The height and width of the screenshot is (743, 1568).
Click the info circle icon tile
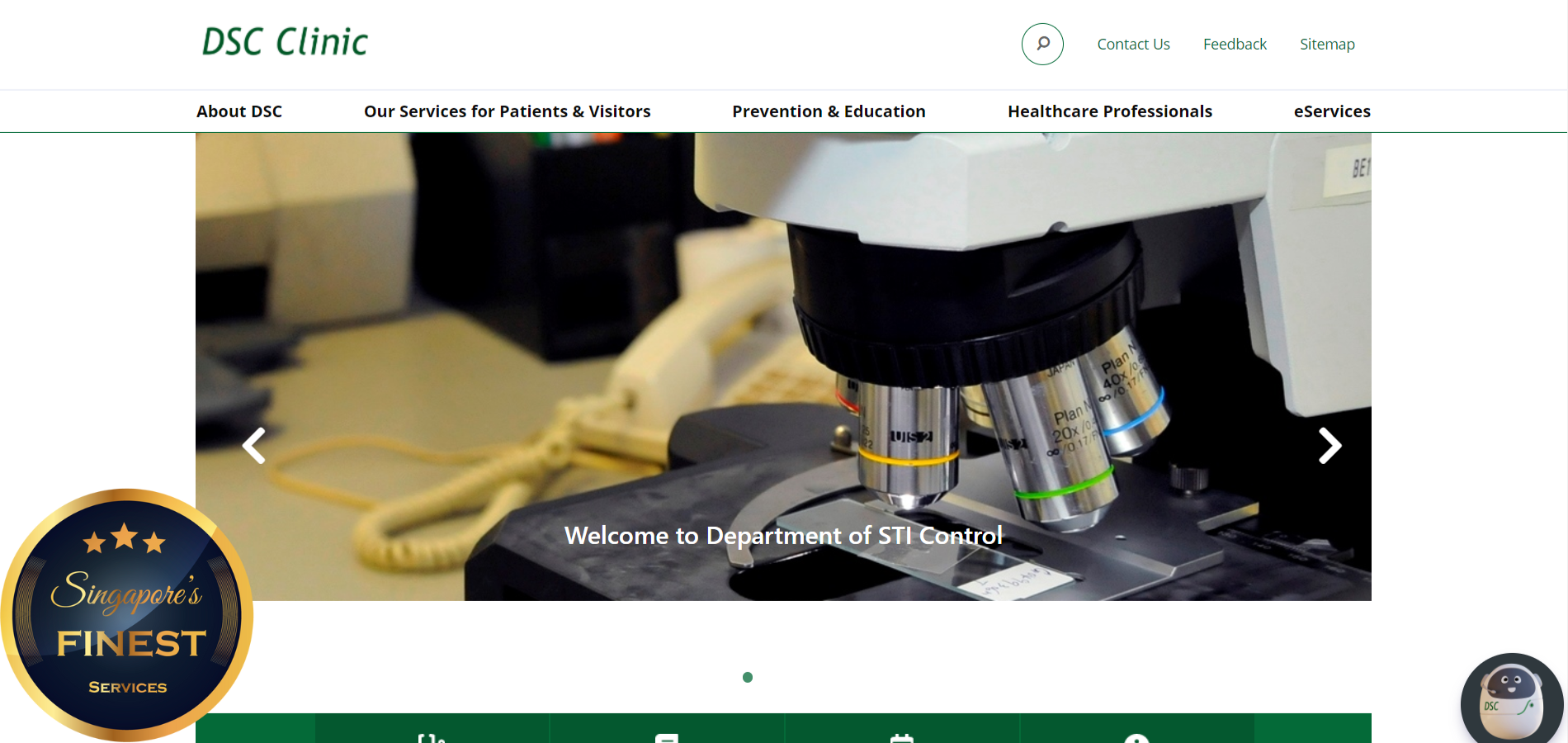click(x=1136, y=734)
